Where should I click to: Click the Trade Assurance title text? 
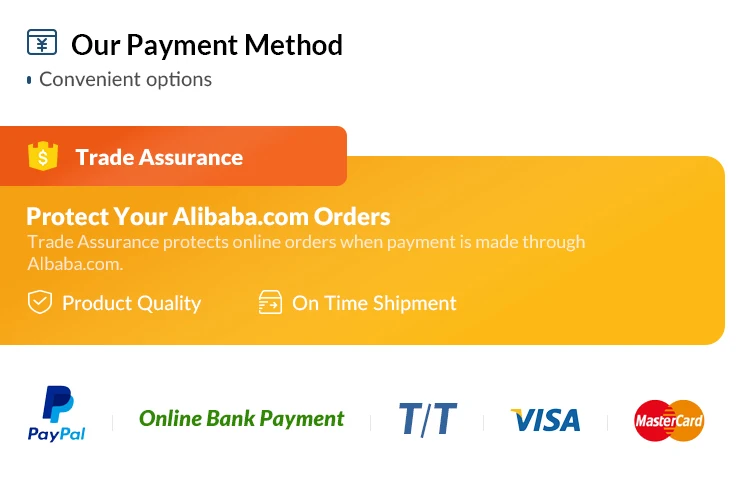pyautogui.click(x=159, y=157)
